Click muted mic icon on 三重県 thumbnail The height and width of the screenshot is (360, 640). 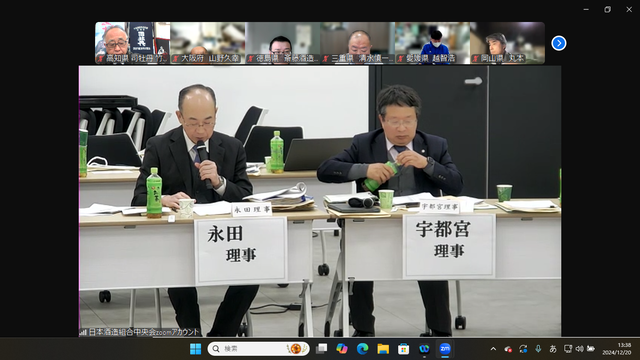[326, 59]
